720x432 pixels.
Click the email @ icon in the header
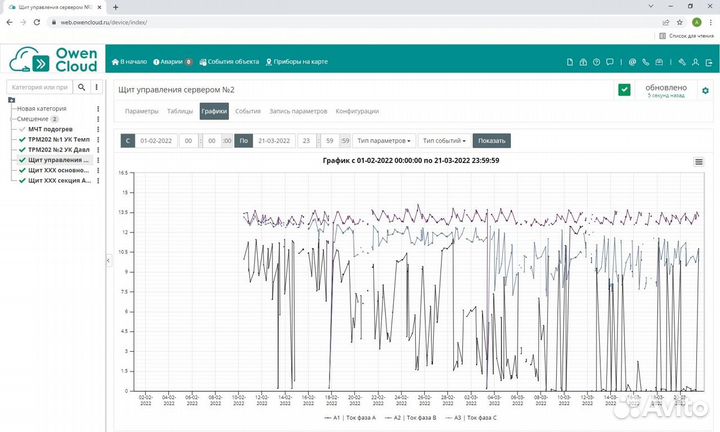tap(632, 62)
